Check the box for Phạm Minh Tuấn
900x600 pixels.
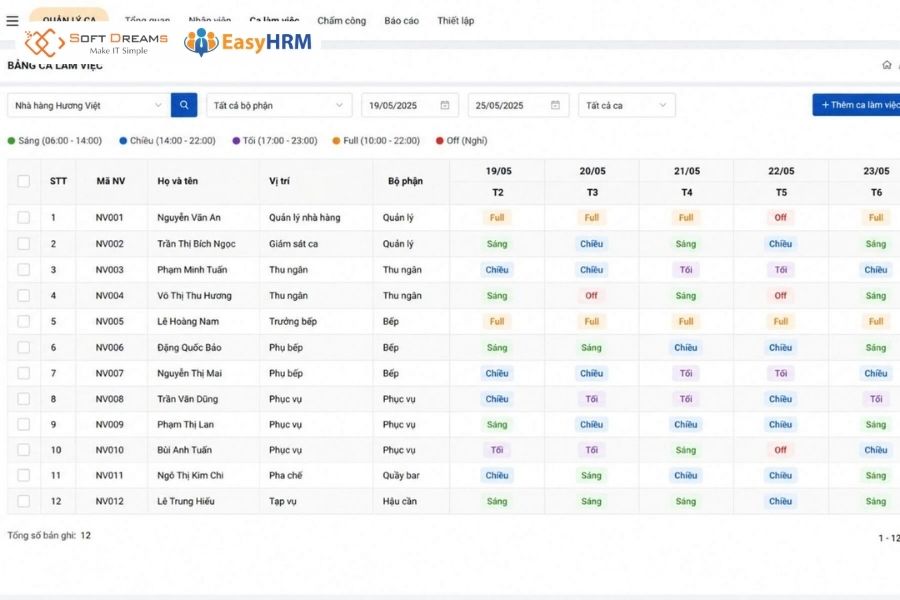point(24,269)
